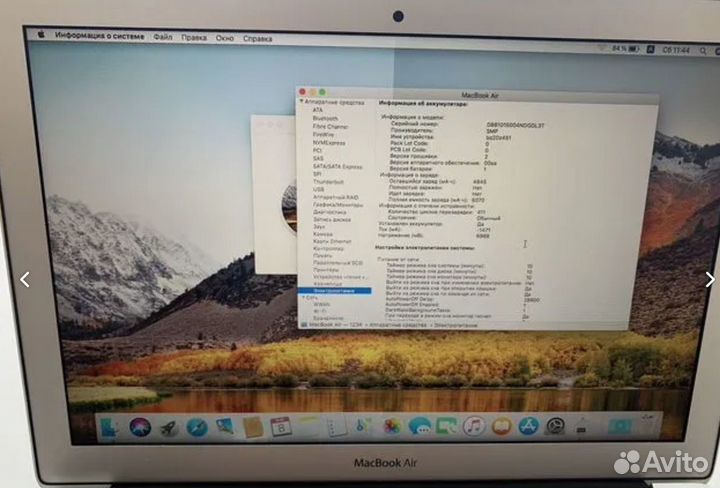Select the highlighted Электропитание row

334,291
